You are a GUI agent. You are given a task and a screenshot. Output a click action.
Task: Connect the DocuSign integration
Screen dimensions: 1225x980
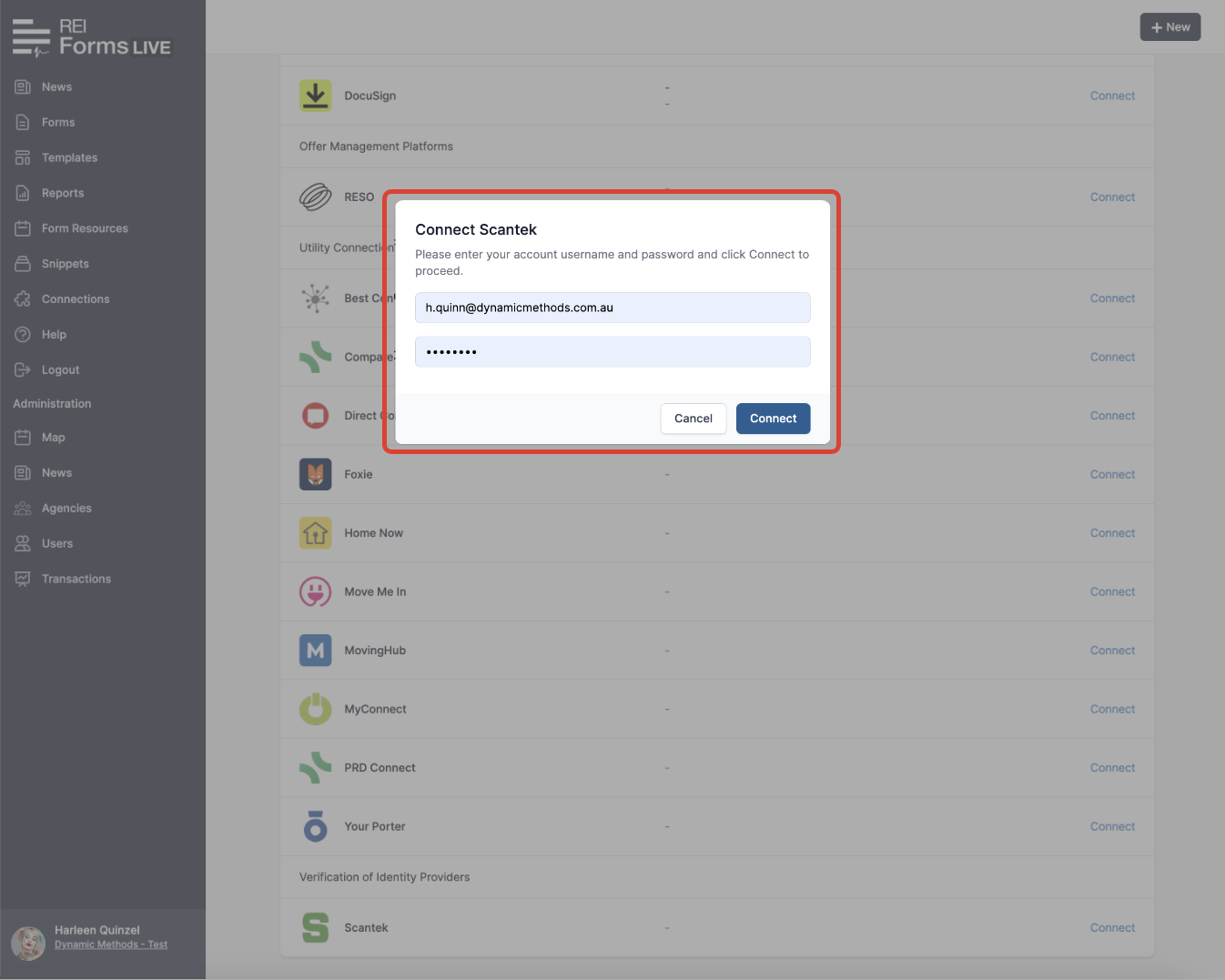(1112, 96)
